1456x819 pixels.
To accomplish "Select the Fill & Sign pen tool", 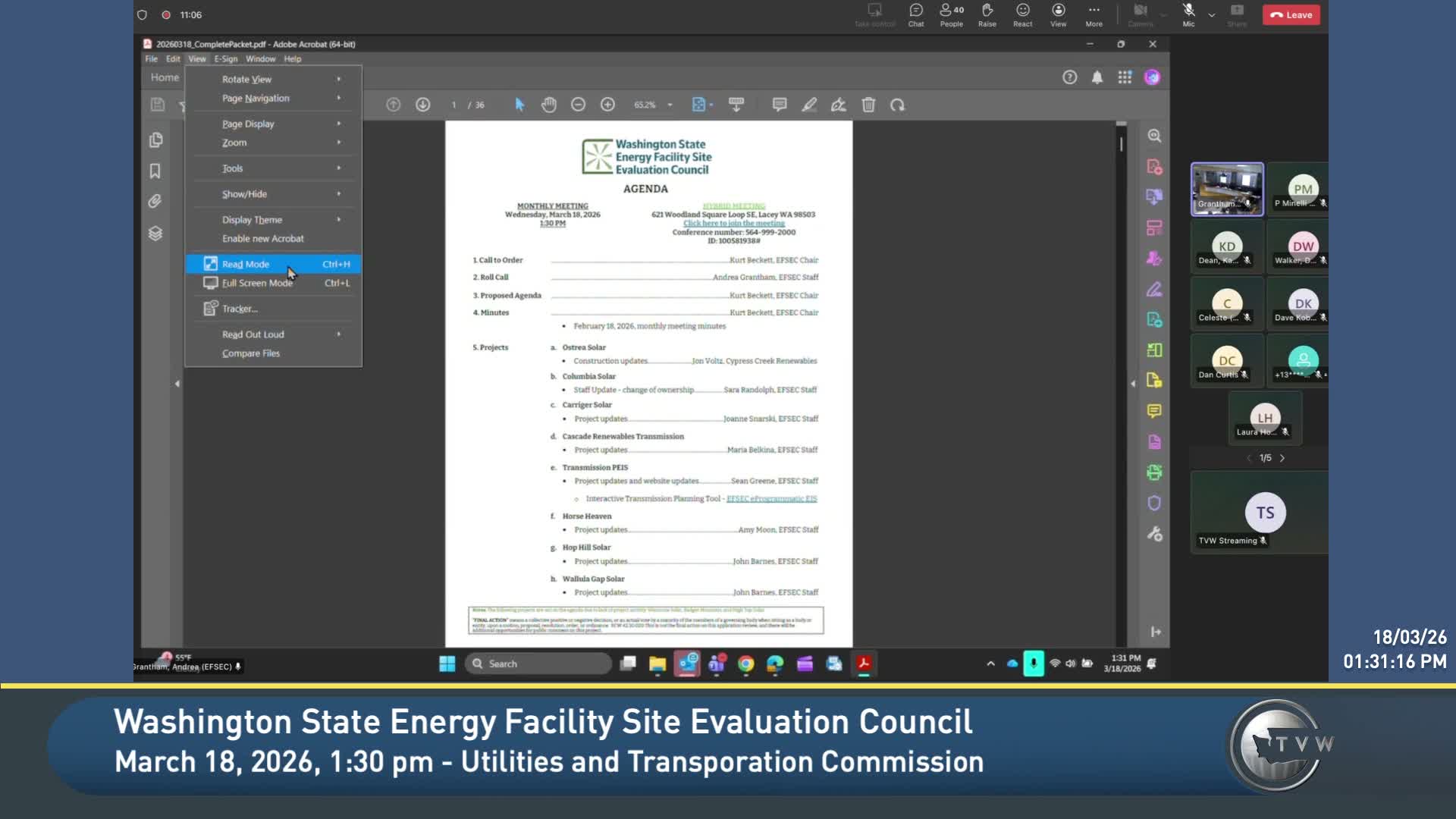I will 809,105.
